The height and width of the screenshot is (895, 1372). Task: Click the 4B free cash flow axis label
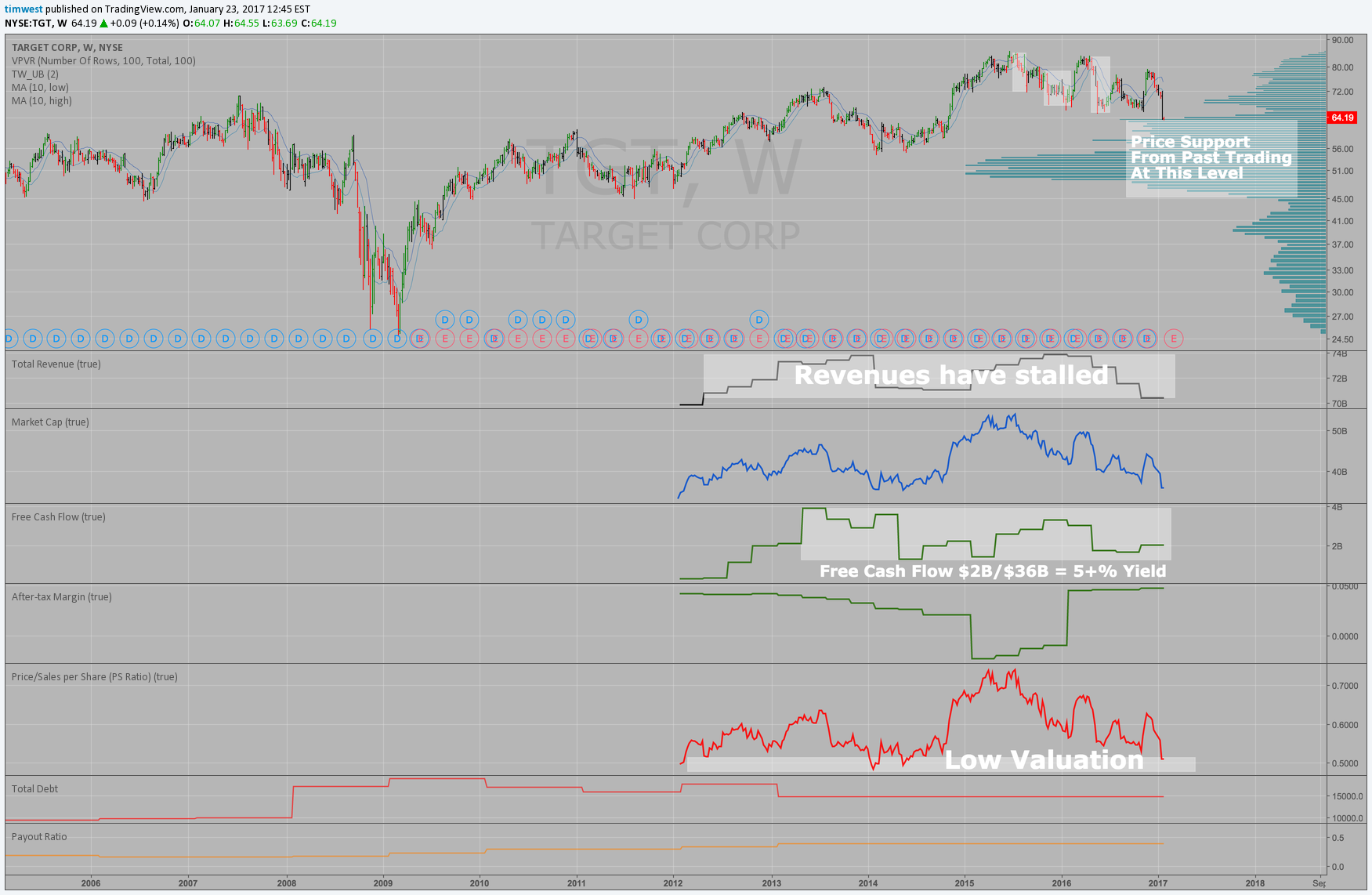1337,507
